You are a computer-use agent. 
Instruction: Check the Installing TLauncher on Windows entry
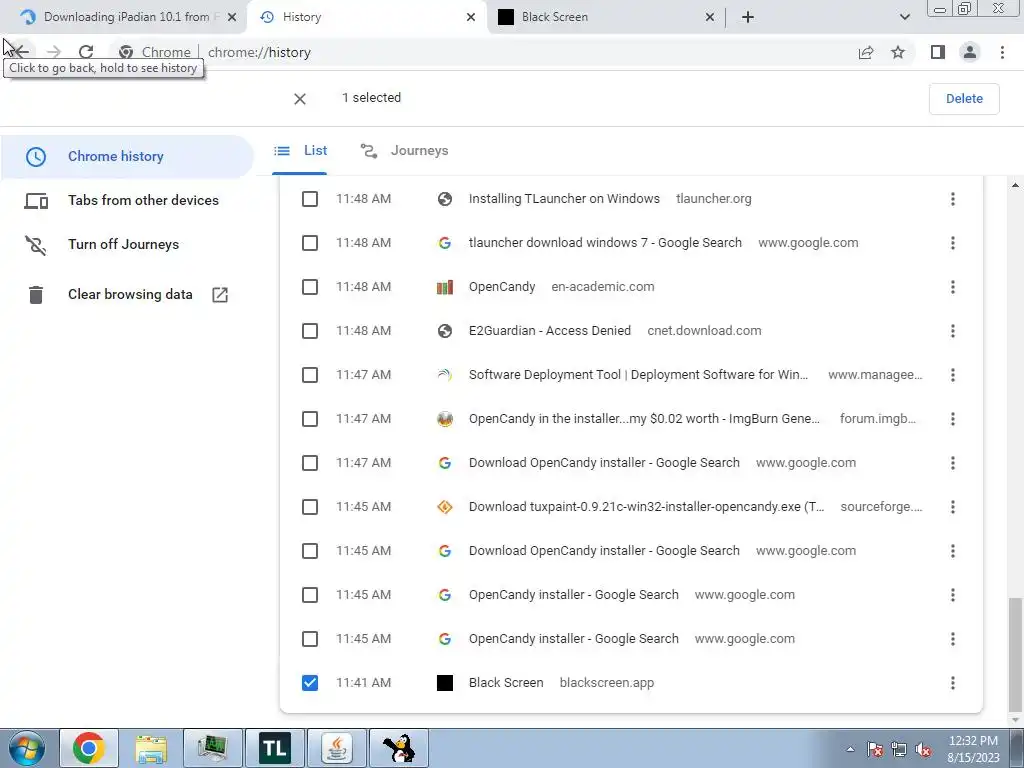coord(310,199)
